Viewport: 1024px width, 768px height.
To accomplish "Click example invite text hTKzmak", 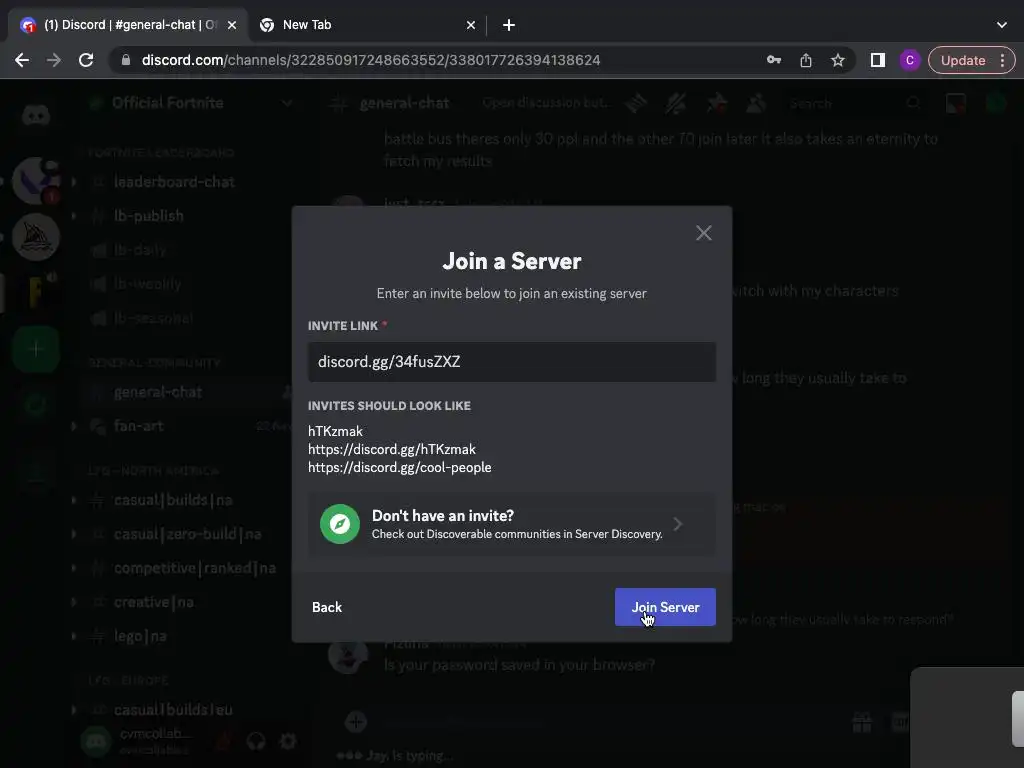I will [335, 431].
